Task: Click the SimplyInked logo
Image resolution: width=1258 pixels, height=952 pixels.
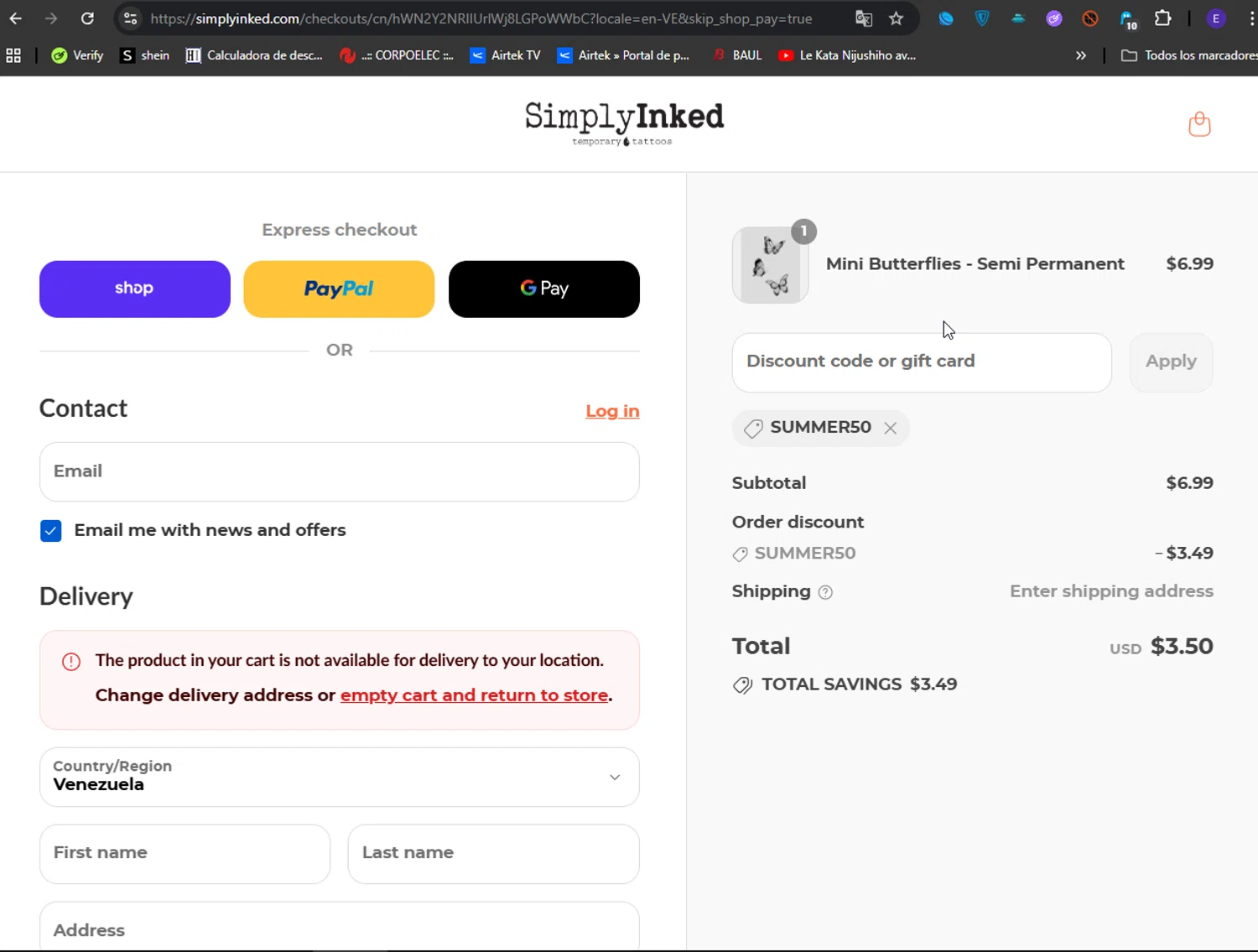Action: tap(624, 123)
